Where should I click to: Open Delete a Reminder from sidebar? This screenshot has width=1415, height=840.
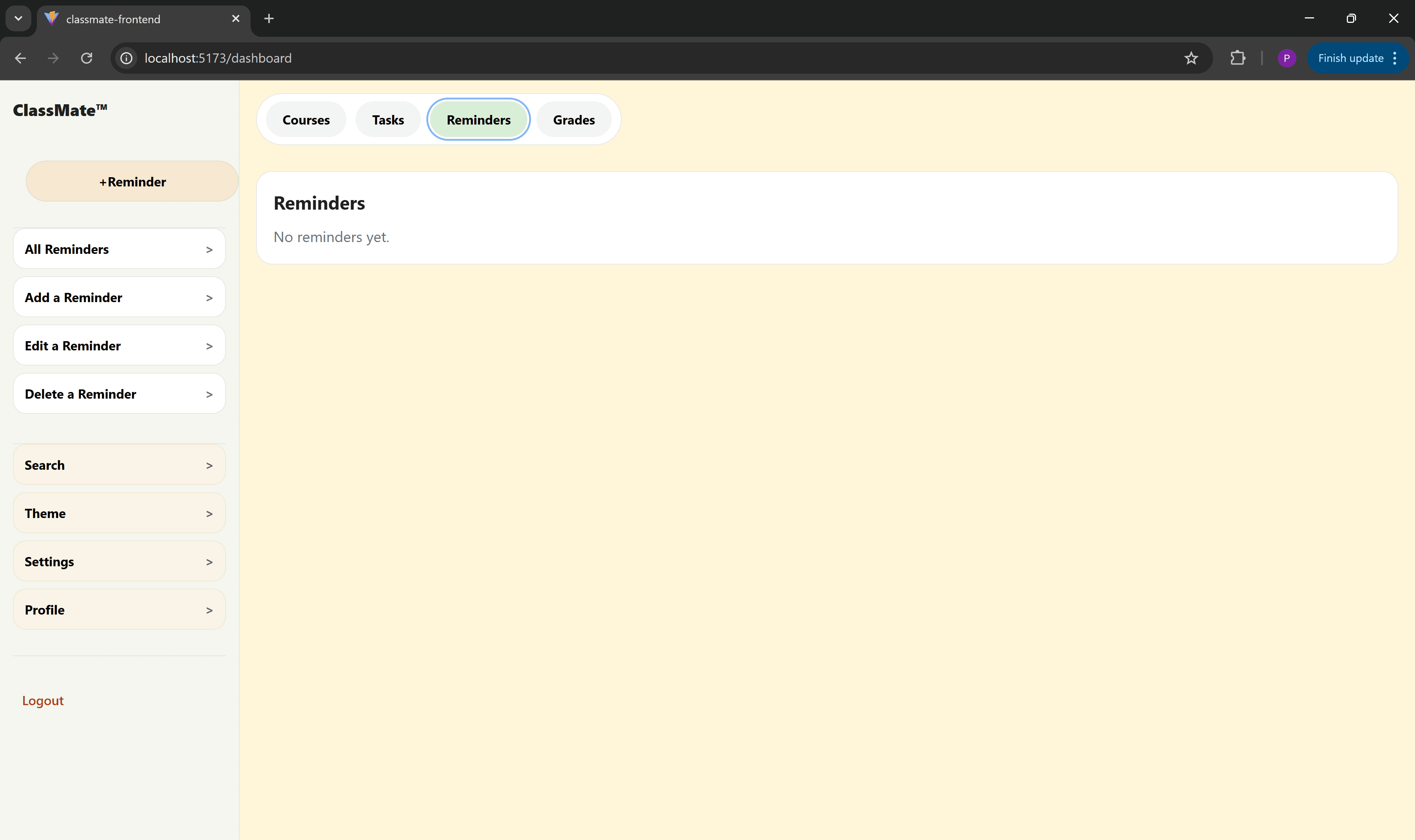119,394
